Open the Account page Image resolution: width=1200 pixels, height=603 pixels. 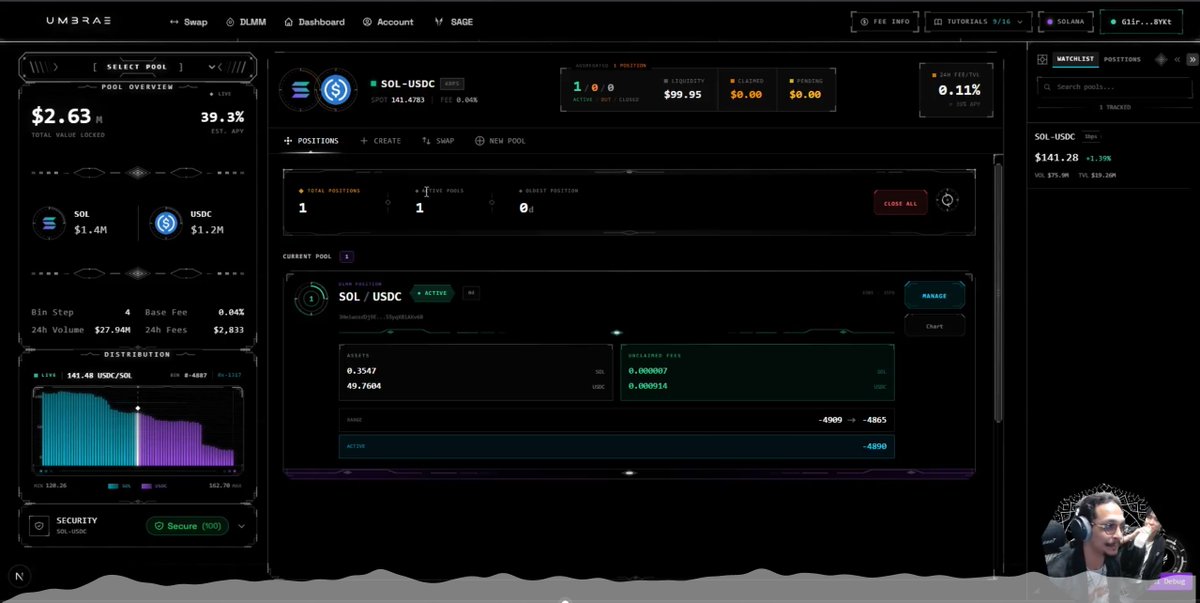click(388, 22)
